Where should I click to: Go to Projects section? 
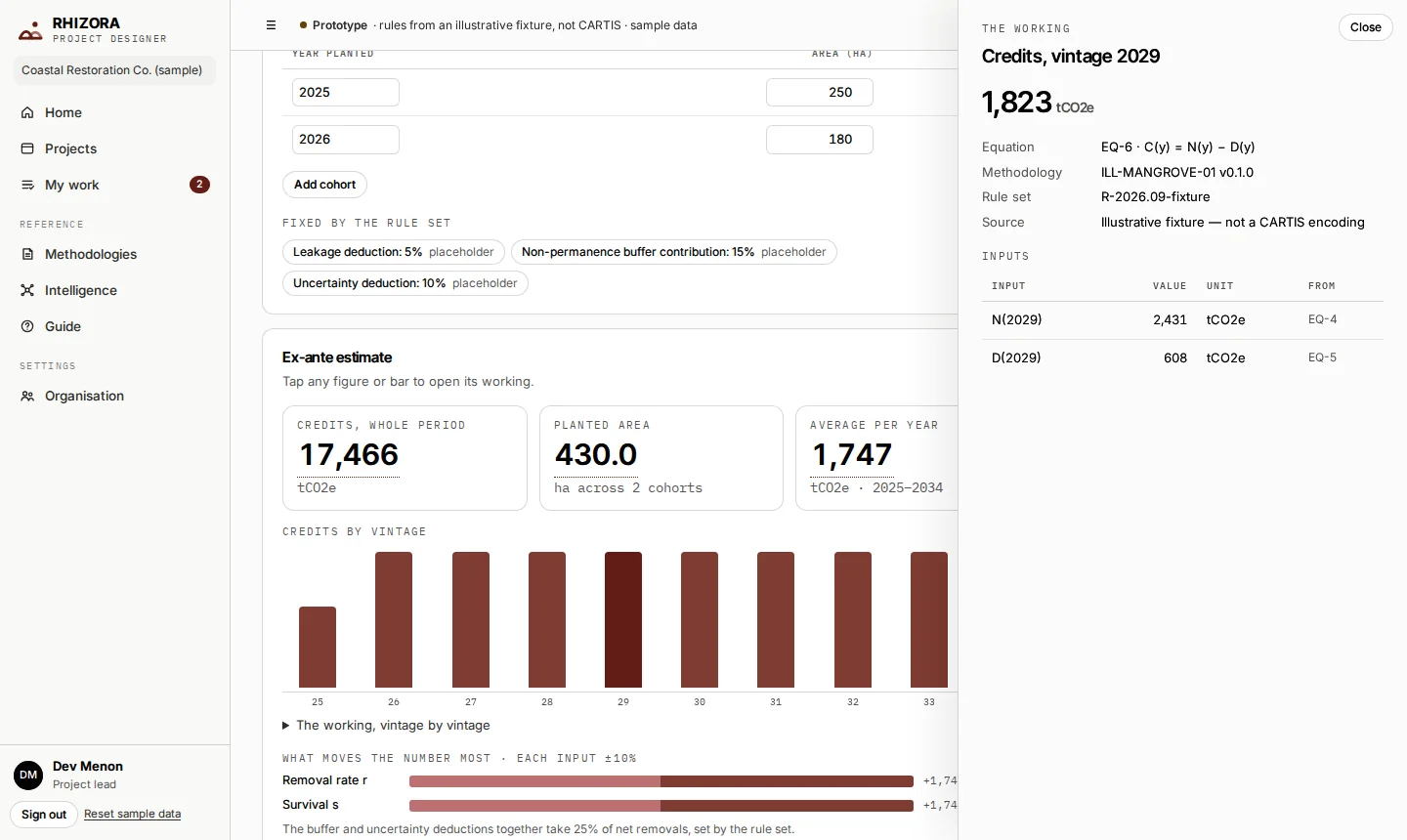pos(114,148)
